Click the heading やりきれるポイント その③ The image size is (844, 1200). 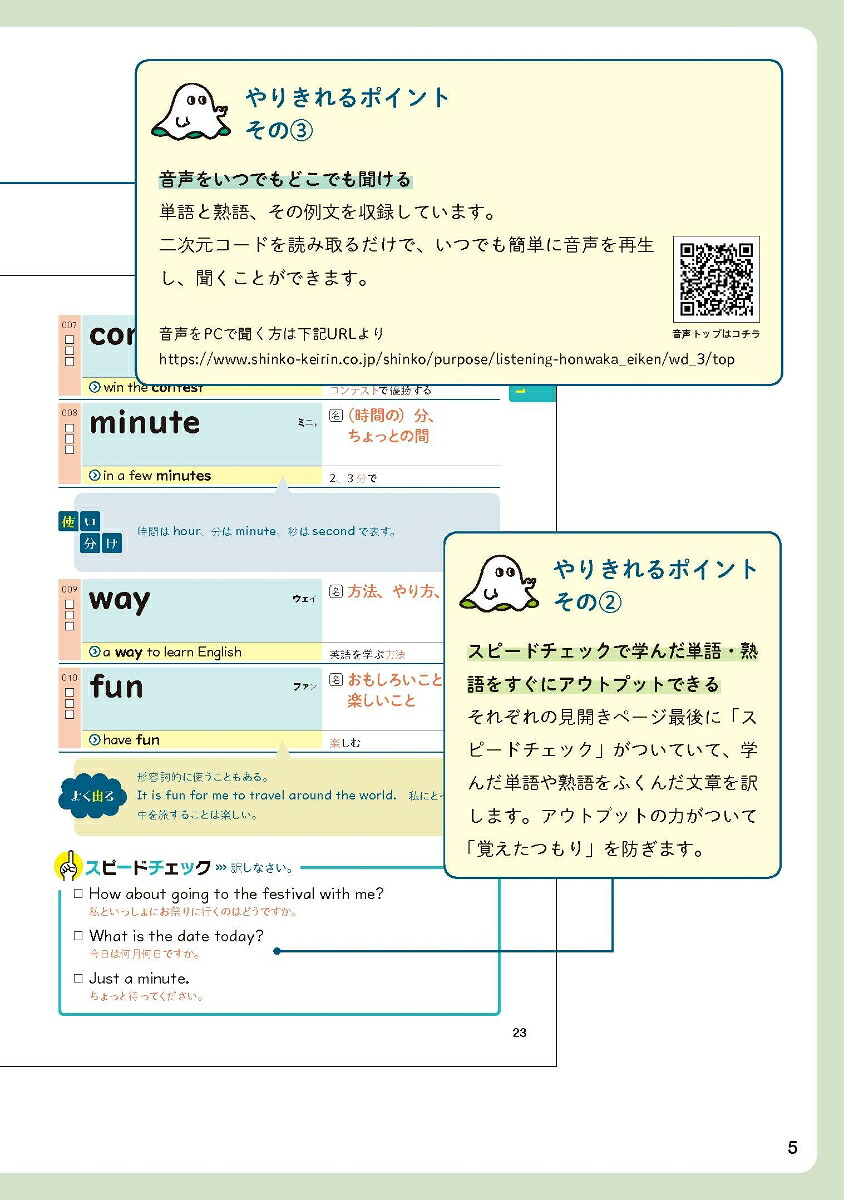[x=348, y=113]
